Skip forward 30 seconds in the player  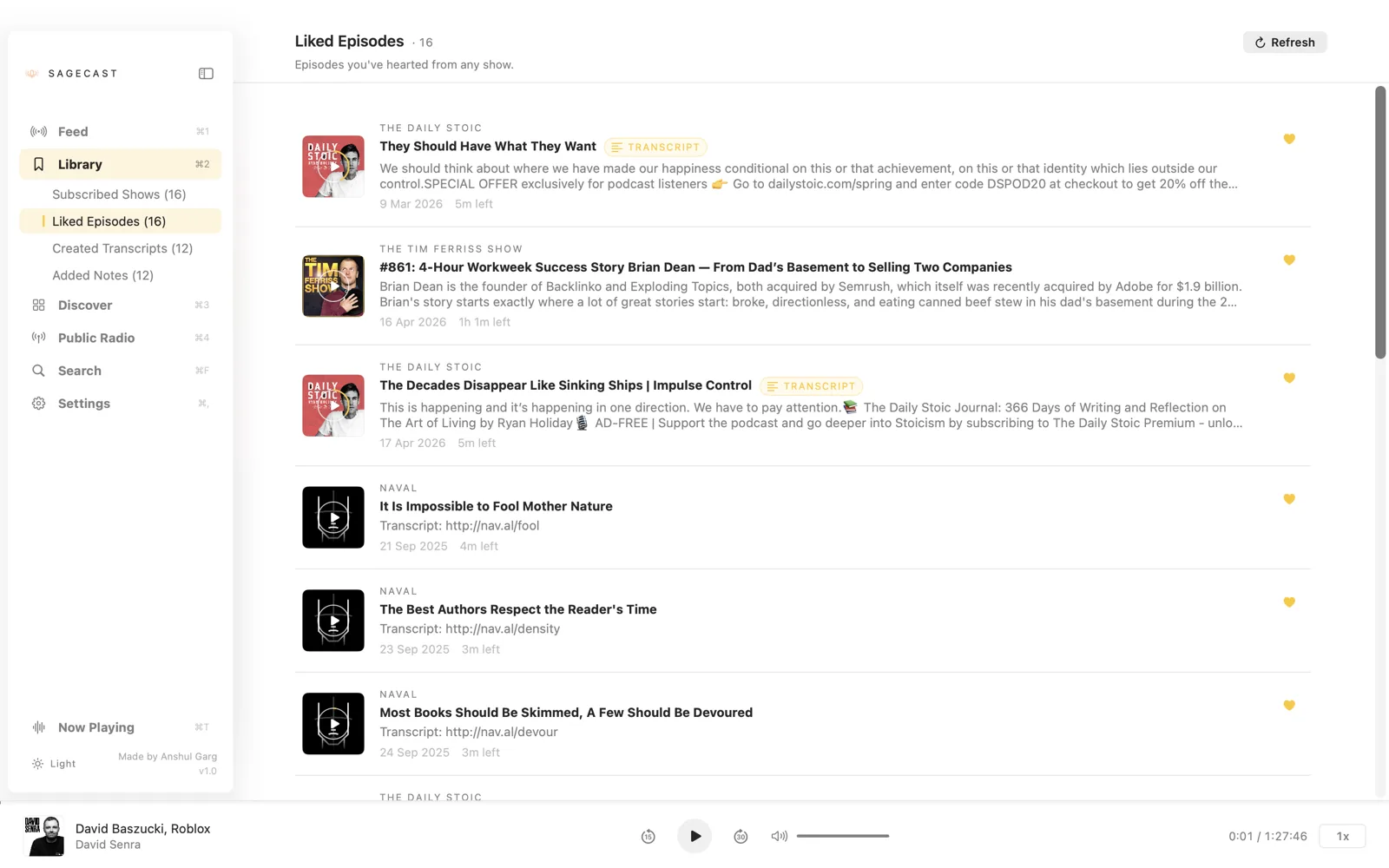741,836
